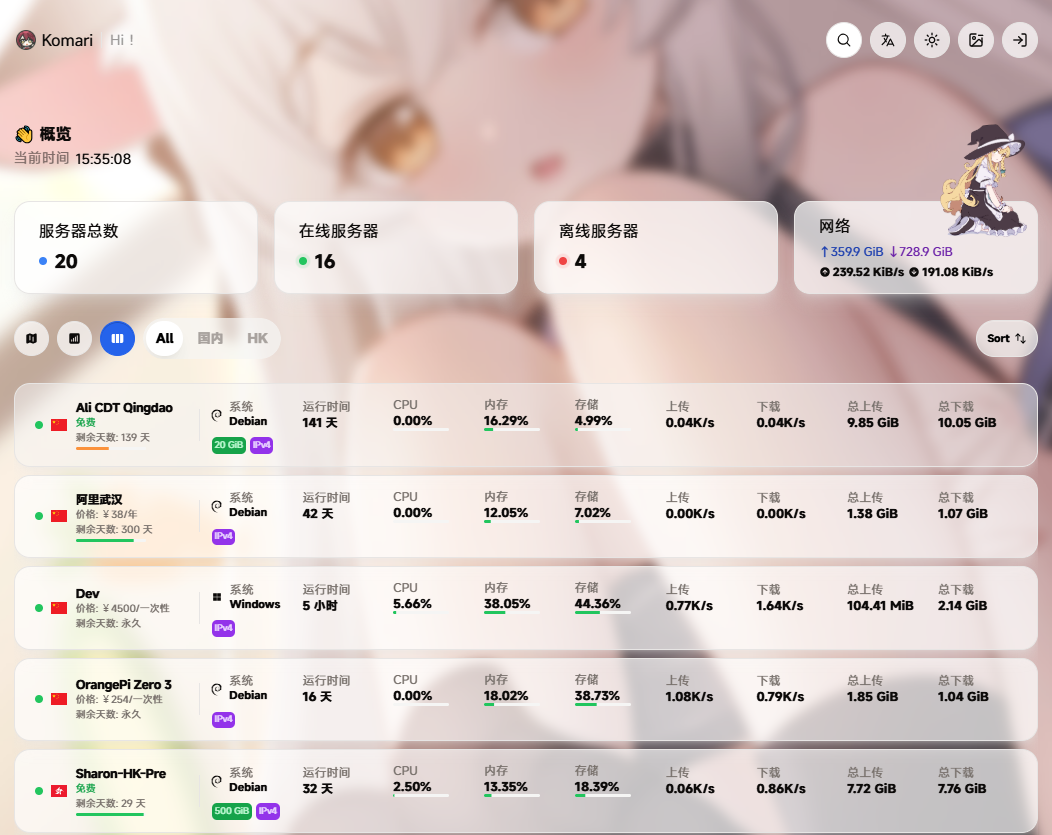Click the 20 GiB traffic badge
Screen dimensions: 1052x835
point(229,445)
